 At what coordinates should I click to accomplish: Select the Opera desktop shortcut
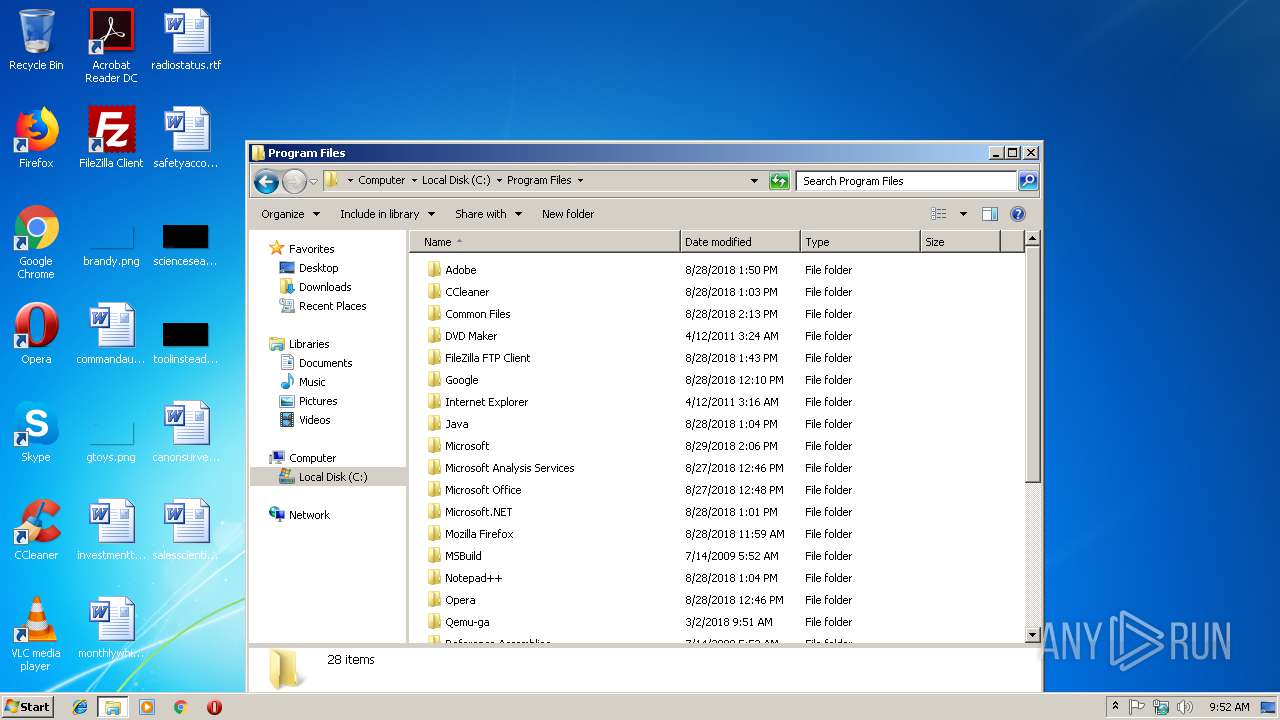pos(36,334)
